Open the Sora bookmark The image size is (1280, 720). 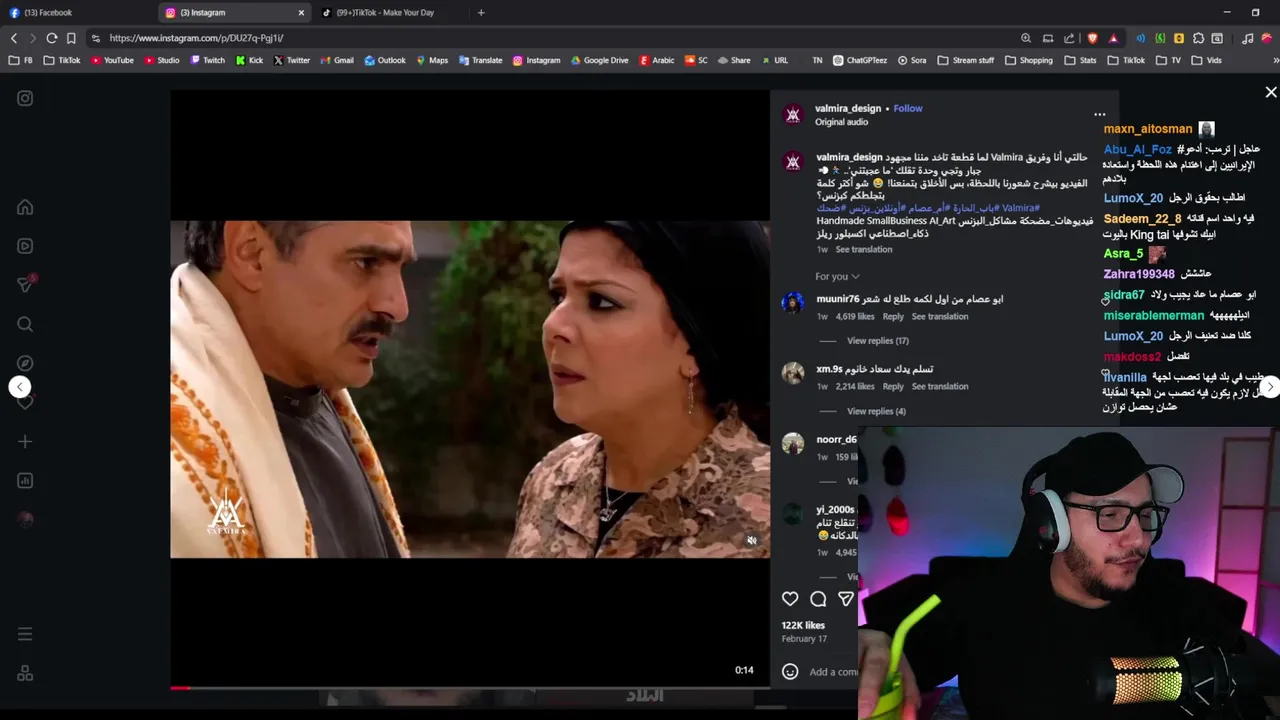tap(911, 60)
